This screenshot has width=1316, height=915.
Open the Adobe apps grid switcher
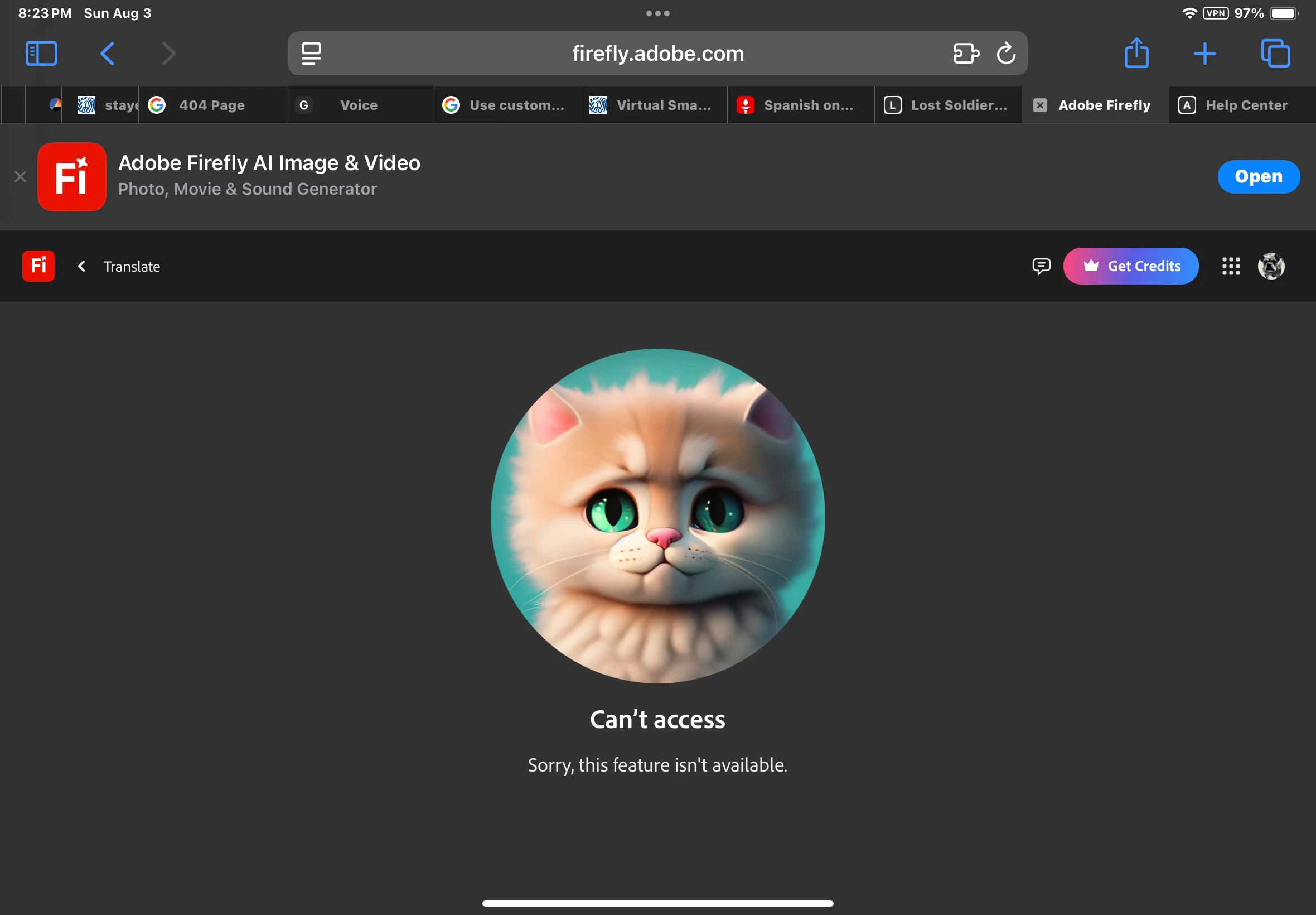1231,266
